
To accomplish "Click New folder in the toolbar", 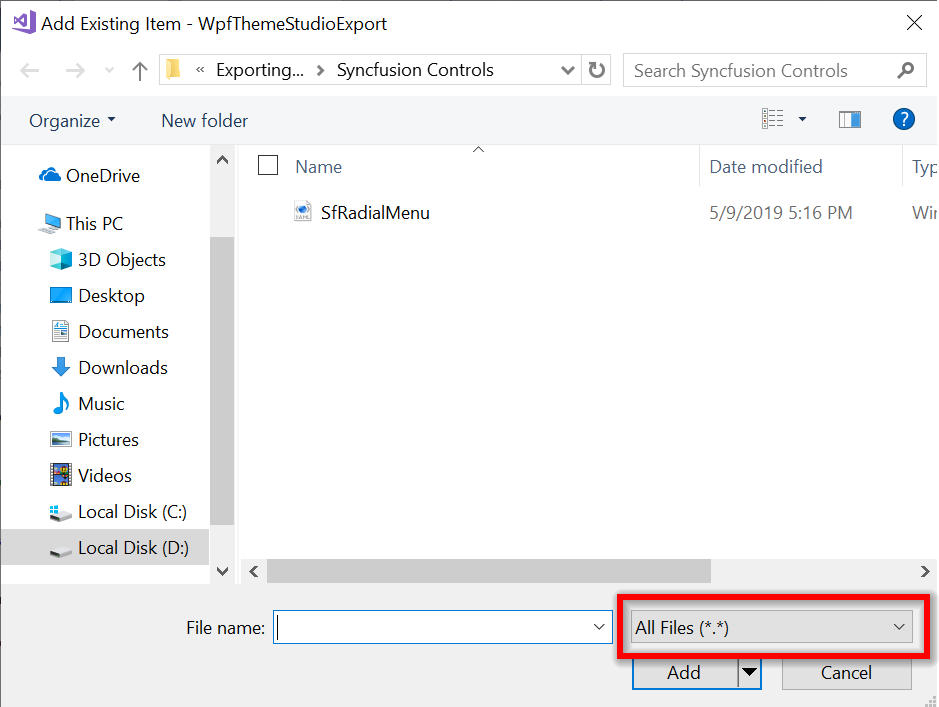I will click(204, 119).
